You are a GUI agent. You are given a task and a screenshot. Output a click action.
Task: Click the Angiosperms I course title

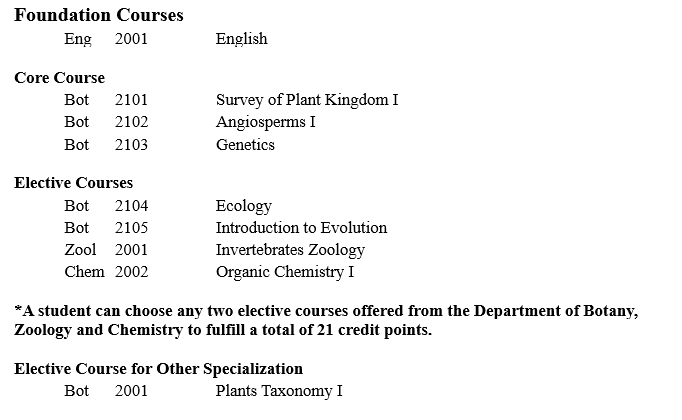pyautogui.click(x=265, y=122)
